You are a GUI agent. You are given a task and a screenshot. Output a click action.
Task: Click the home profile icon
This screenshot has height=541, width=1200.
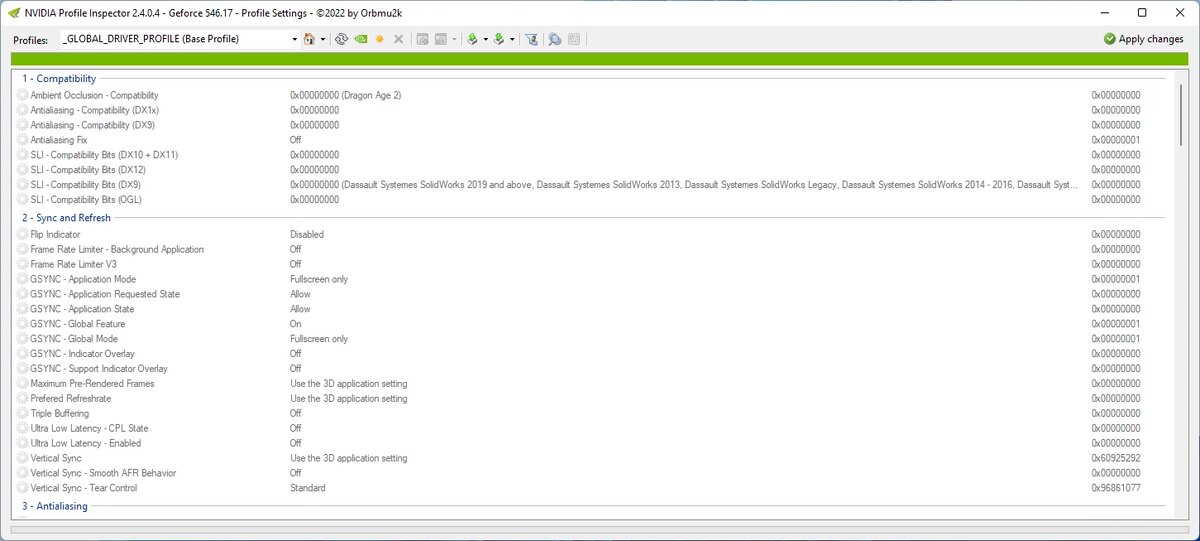click(x=309, y=39)
